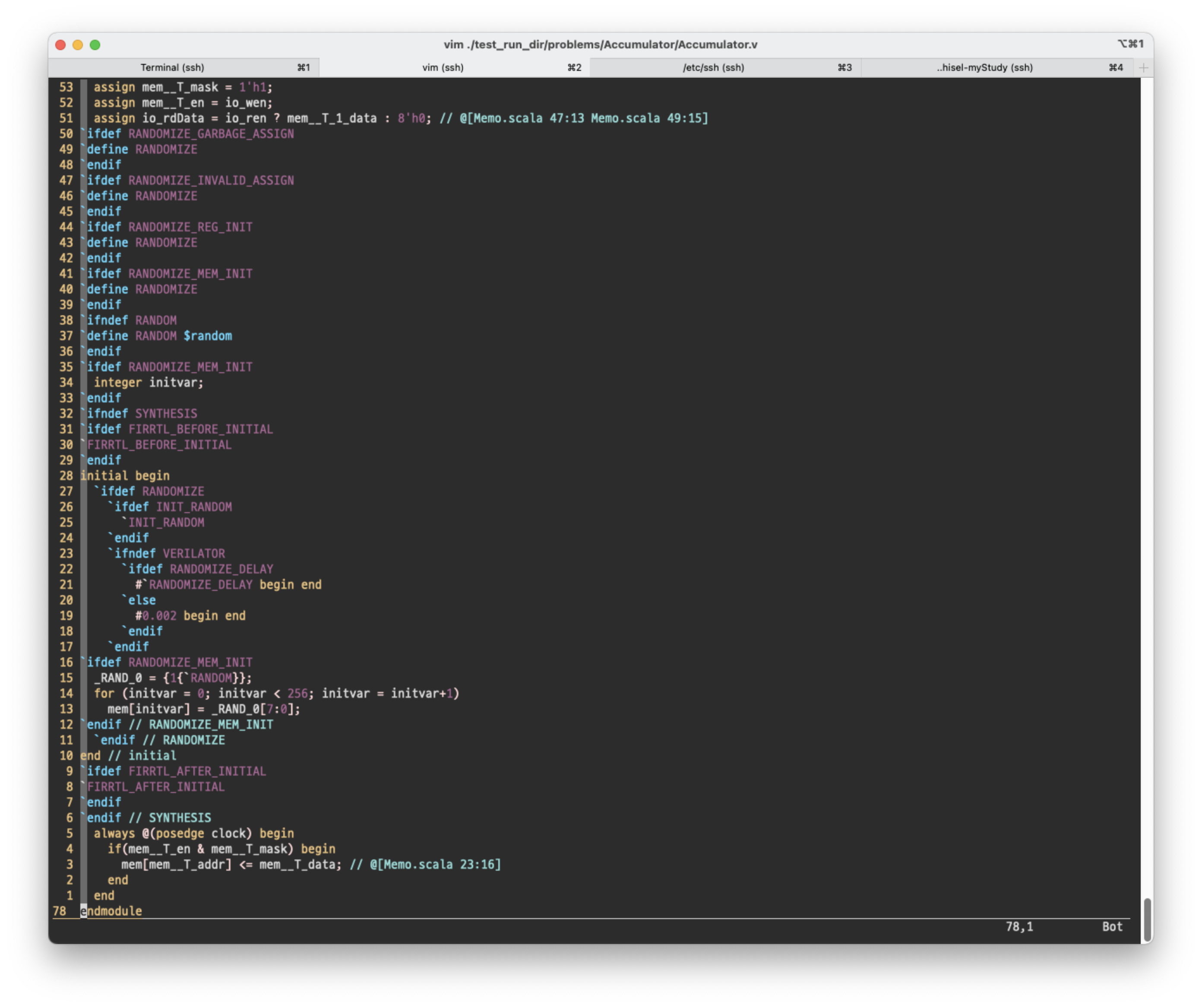Click the '#0.002 begin end' line
The width and height of the screenshot is (1202, 1008).
pos(190,615)
